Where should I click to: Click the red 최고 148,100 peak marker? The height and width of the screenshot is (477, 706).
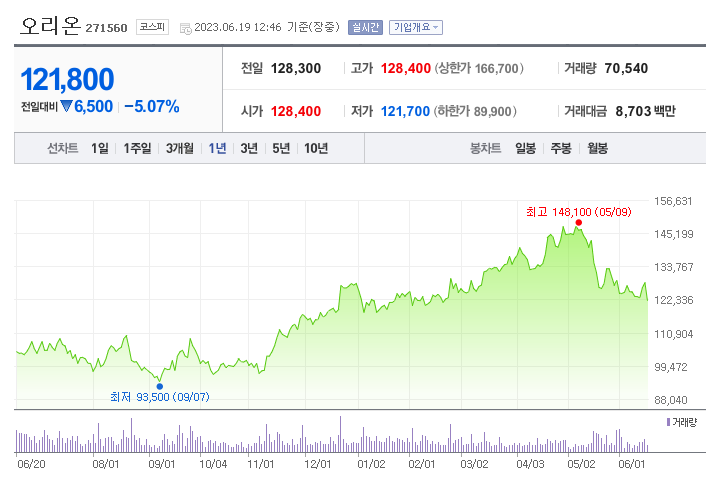(x=579, y=223)
